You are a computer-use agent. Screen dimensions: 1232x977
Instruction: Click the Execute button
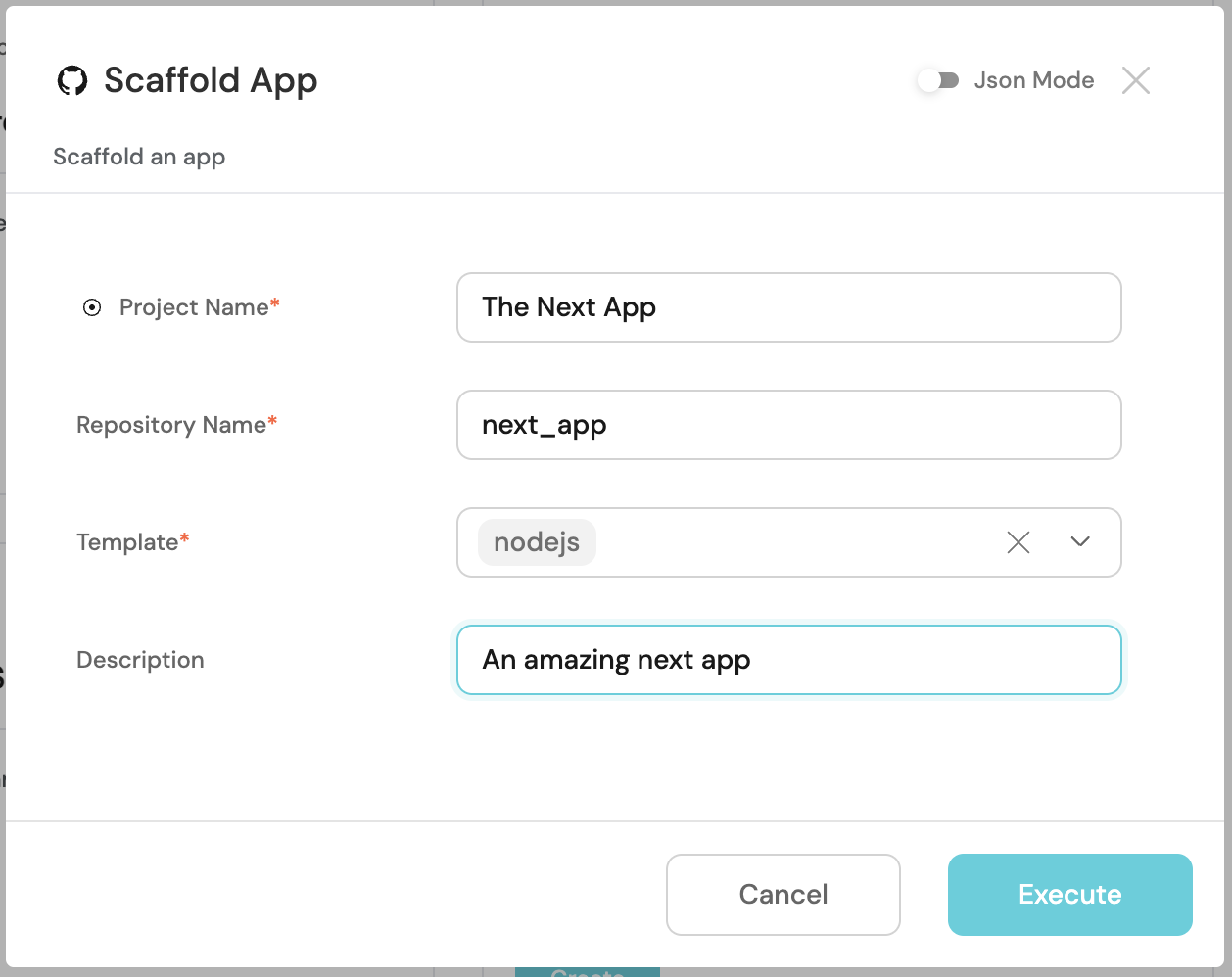tap(1069, 895)
